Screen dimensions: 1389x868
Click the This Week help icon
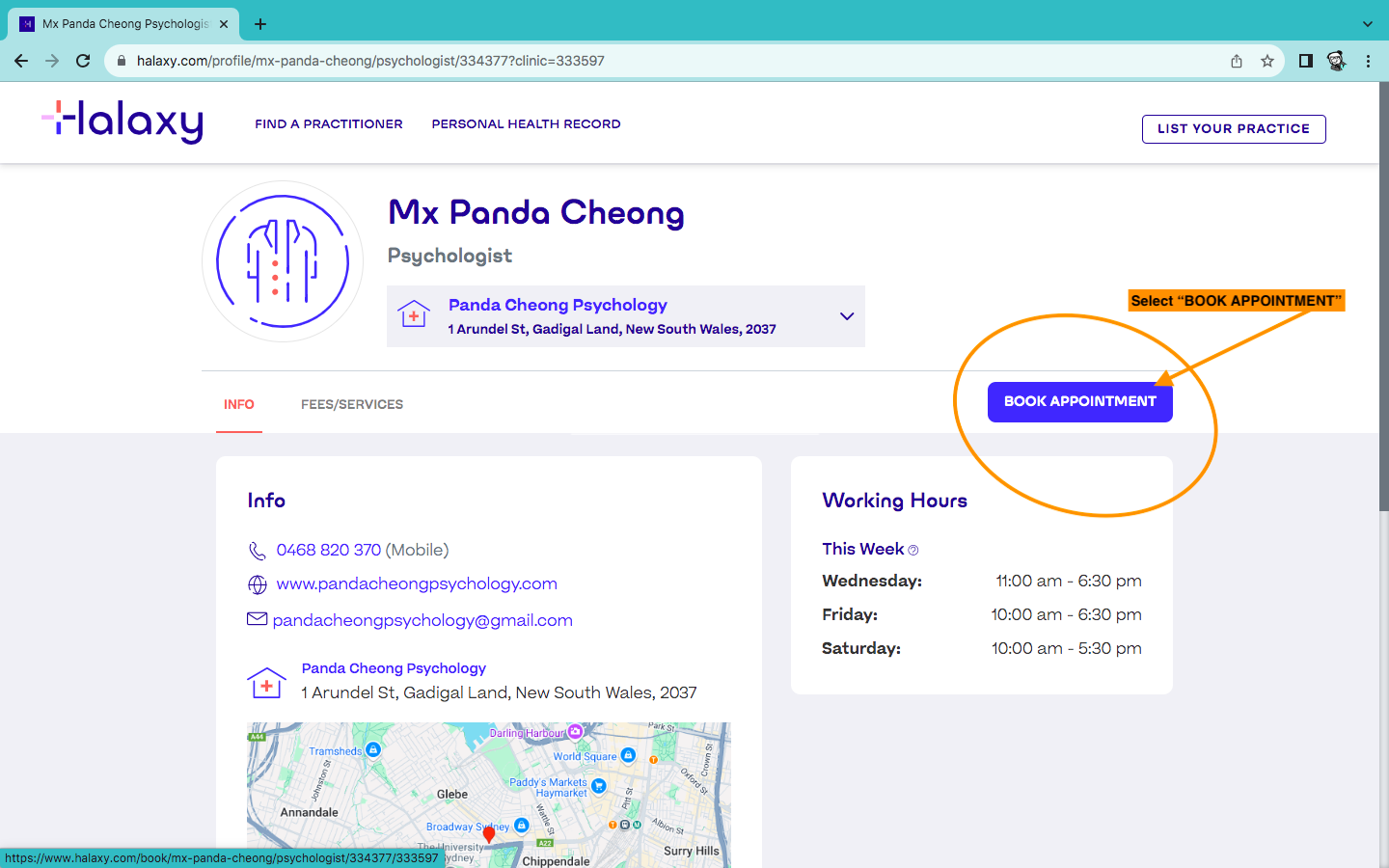(x=913, y=551)
